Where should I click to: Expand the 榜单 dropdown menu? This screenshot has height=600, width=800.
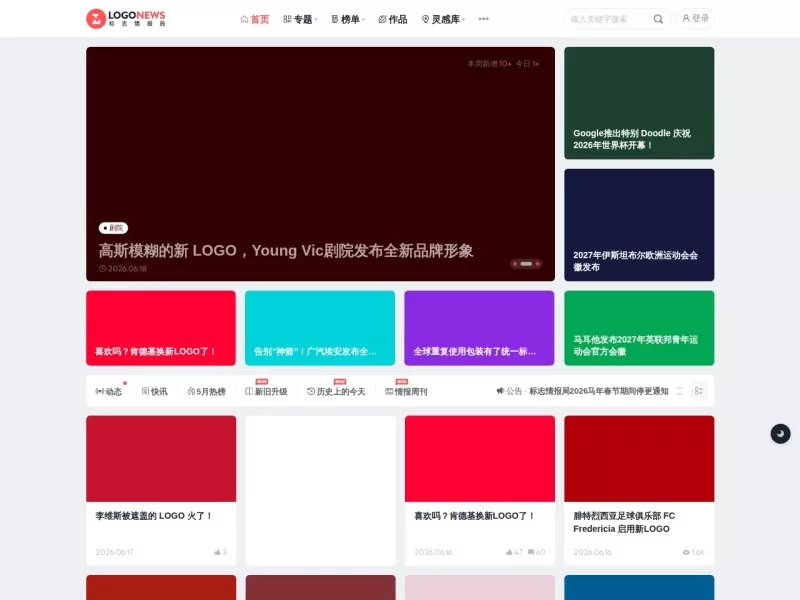click(348, 19)
